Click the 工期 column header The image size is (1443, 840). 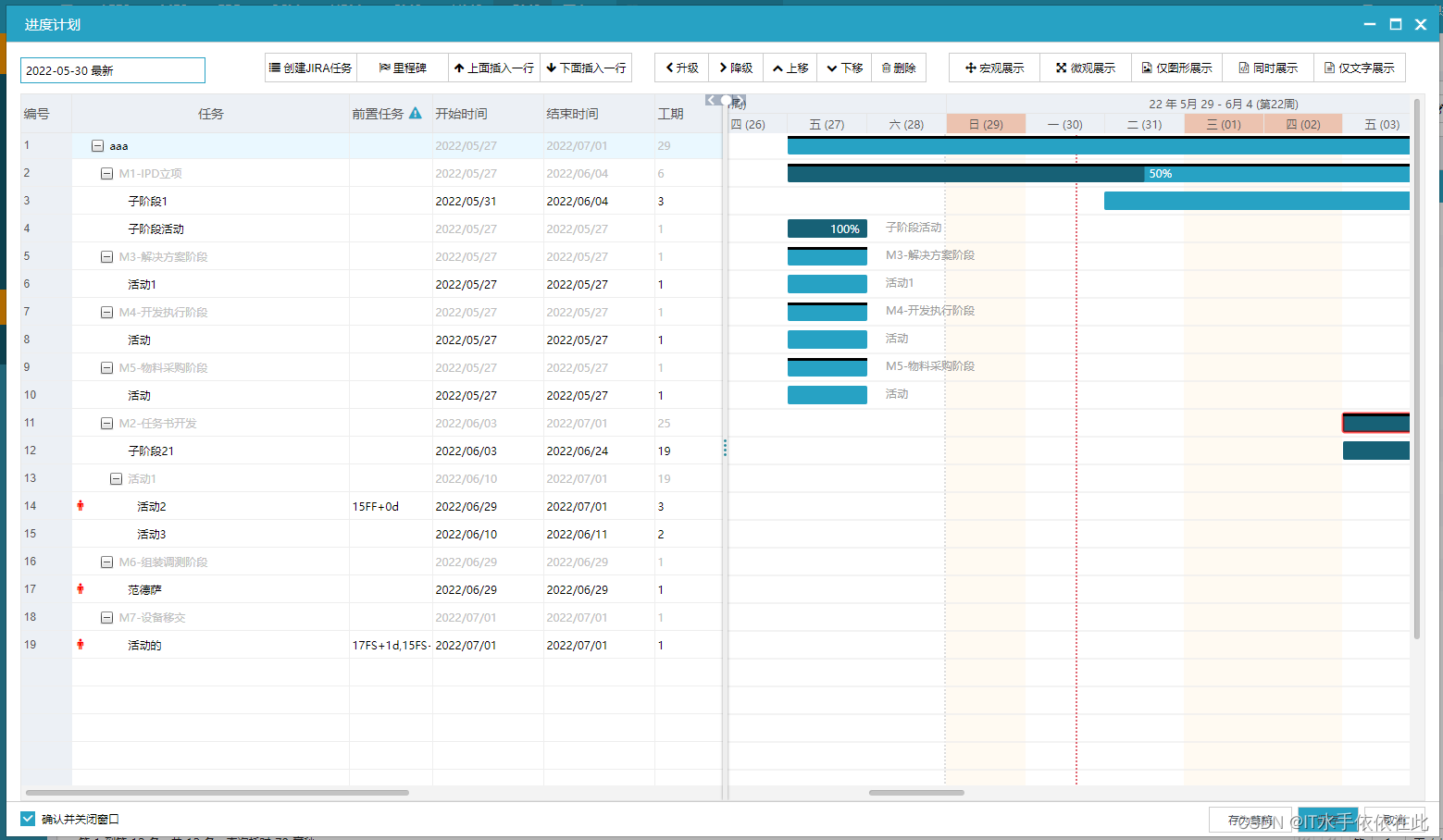click(x=688, y=114)
